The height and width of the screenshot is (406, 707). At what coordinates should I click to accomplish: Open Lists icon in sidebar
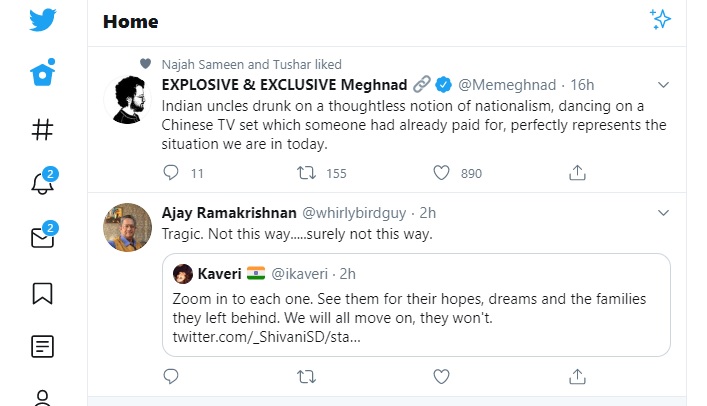click(x=42, y=347)
